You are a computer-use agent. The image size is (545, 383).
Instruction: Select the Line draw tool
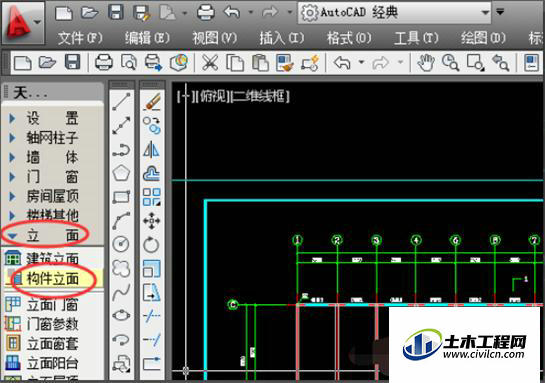pyautogui.click(x=121, y=101)
